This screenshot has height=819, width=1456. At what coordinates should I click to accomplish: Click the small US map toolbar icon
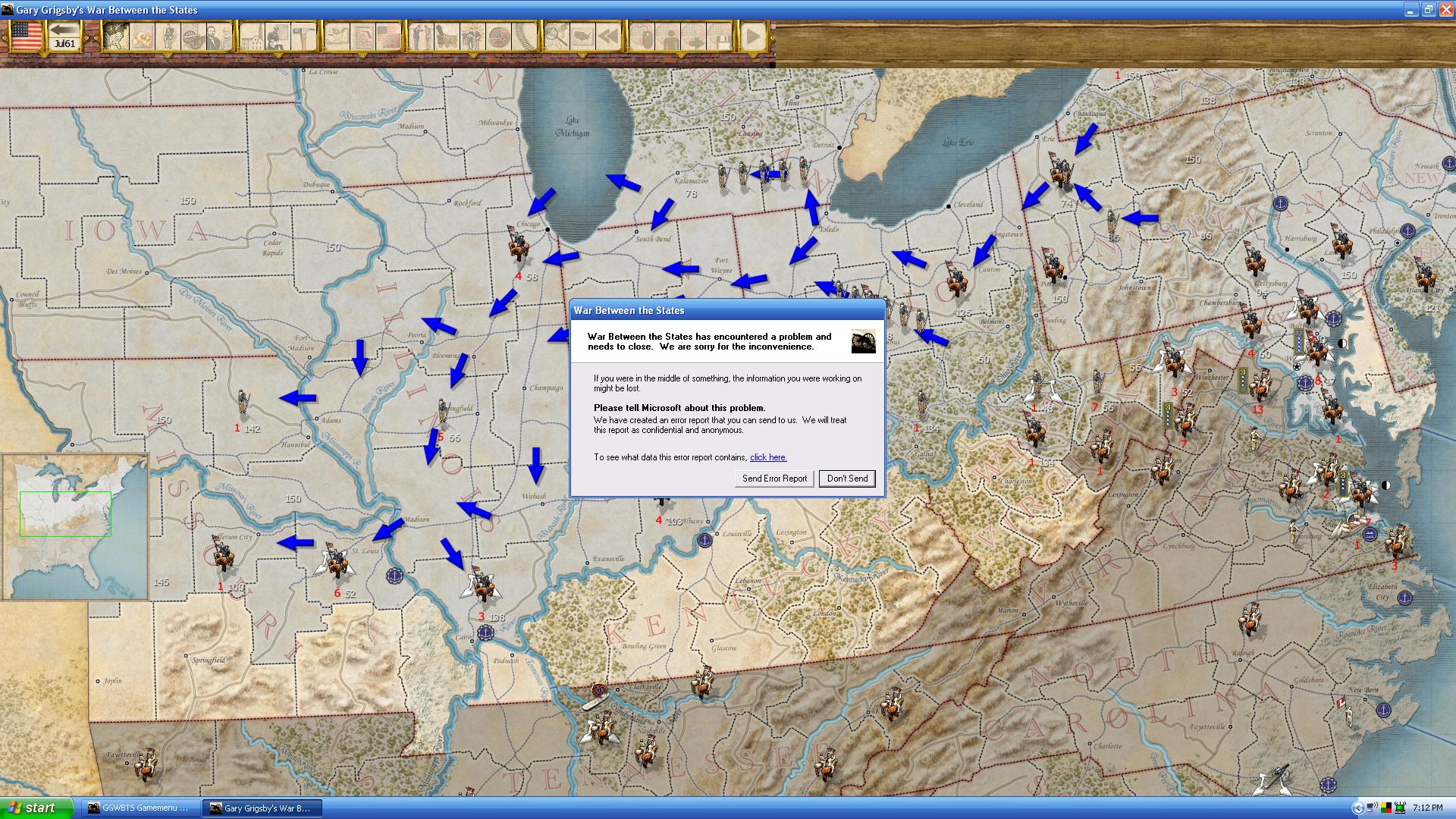click(582, 36)
